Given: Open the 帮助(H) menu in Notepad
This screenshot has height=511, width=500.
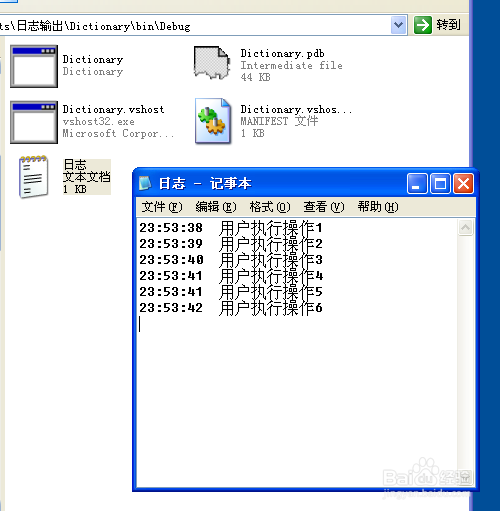Looking at the screenshot, I should click(378, 207).
